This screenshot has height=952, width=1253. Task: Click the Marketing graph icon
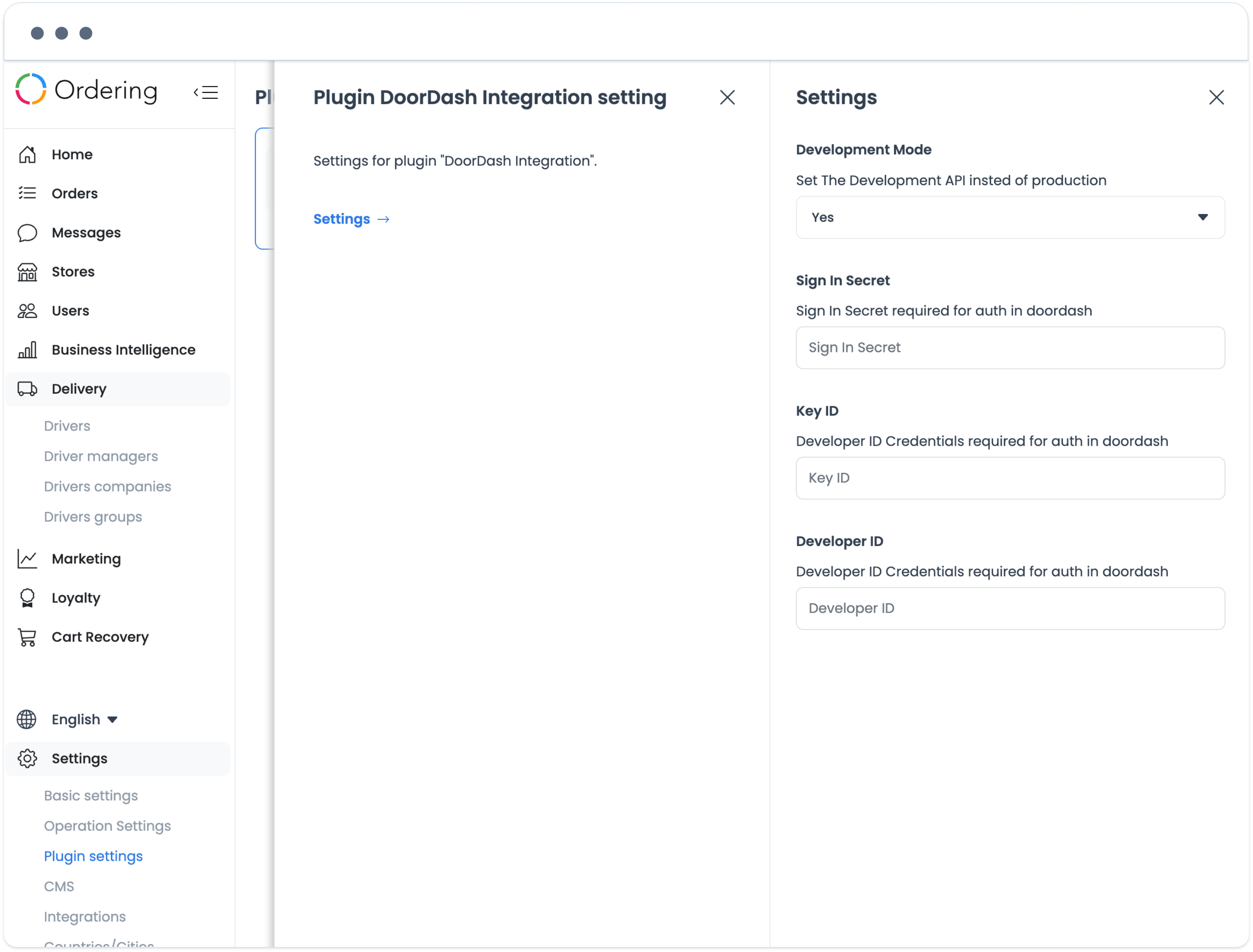tap(27, 559)
